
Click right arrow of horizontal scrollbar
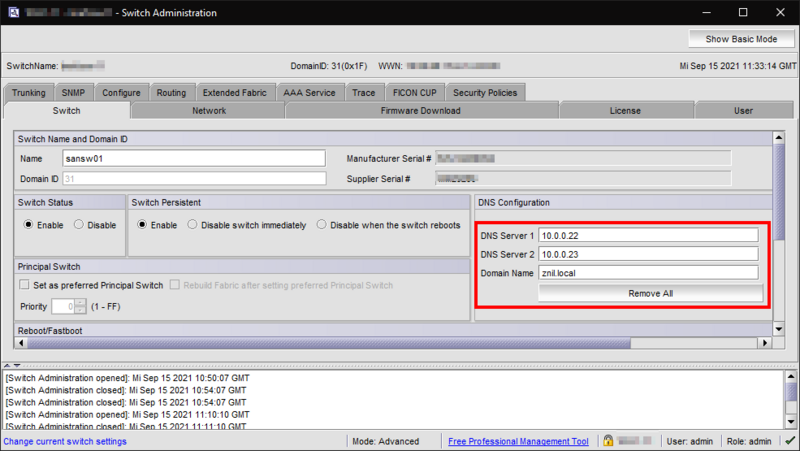click(x=766, y=343)
